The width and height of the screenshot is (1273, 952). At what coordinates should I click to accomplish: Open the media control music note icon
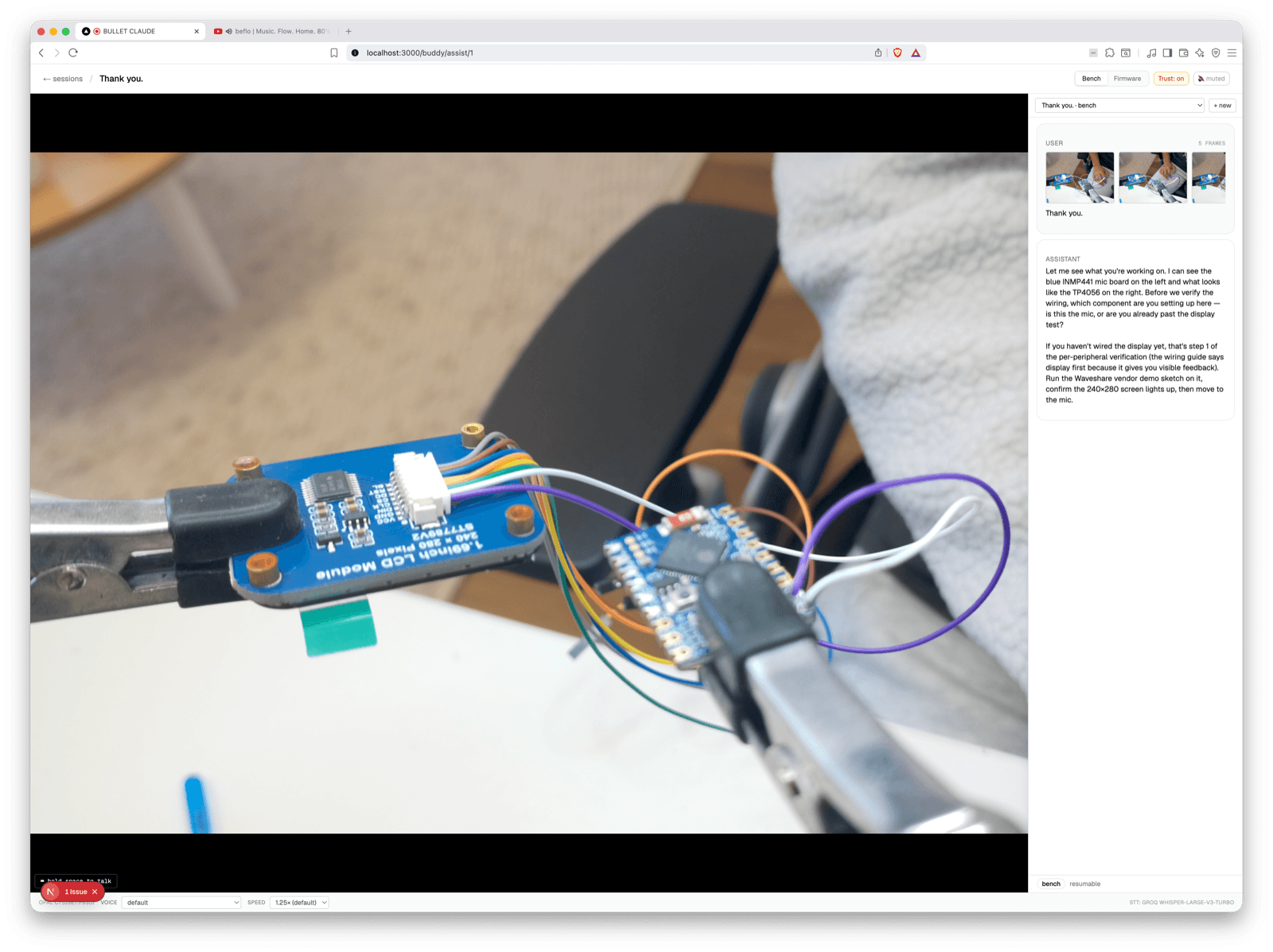click(x=1151, y=53)
